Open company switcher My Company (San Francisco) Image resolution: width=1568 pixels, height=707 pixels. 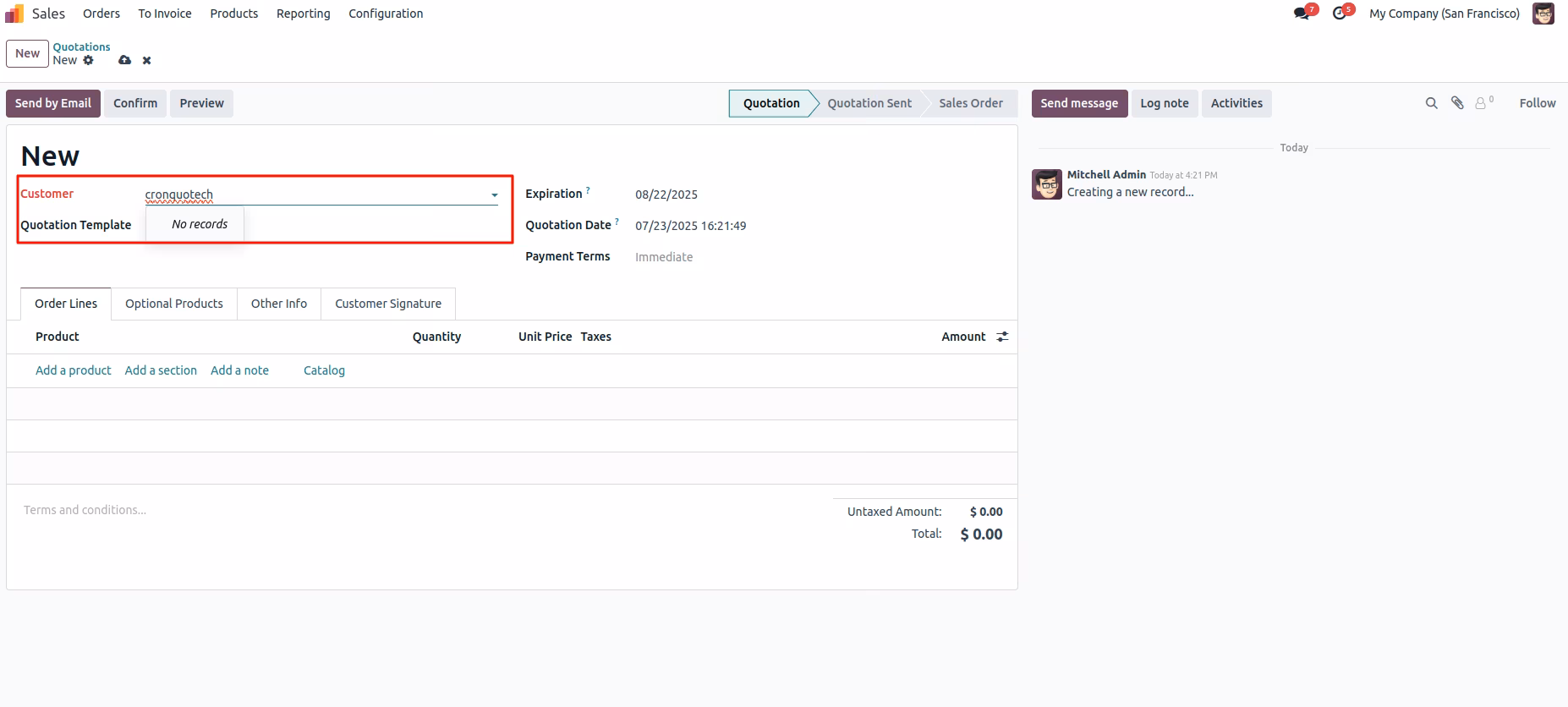tap(1445, 14)
